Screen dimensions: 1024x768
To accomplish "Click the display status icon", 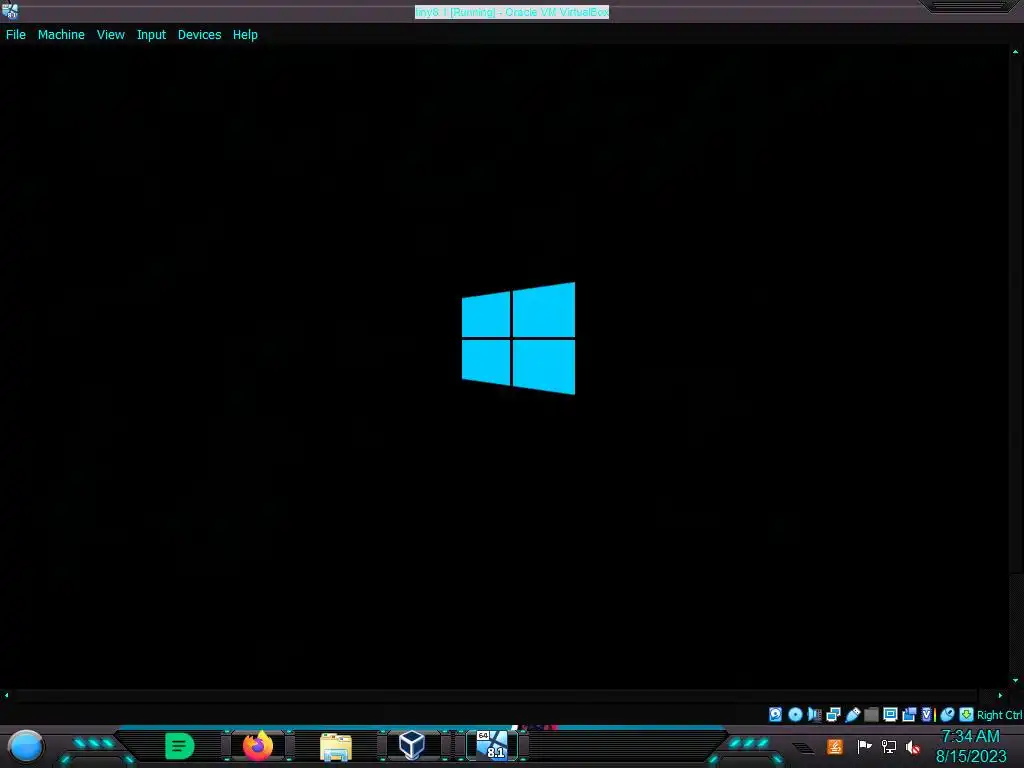I will 890,714.
